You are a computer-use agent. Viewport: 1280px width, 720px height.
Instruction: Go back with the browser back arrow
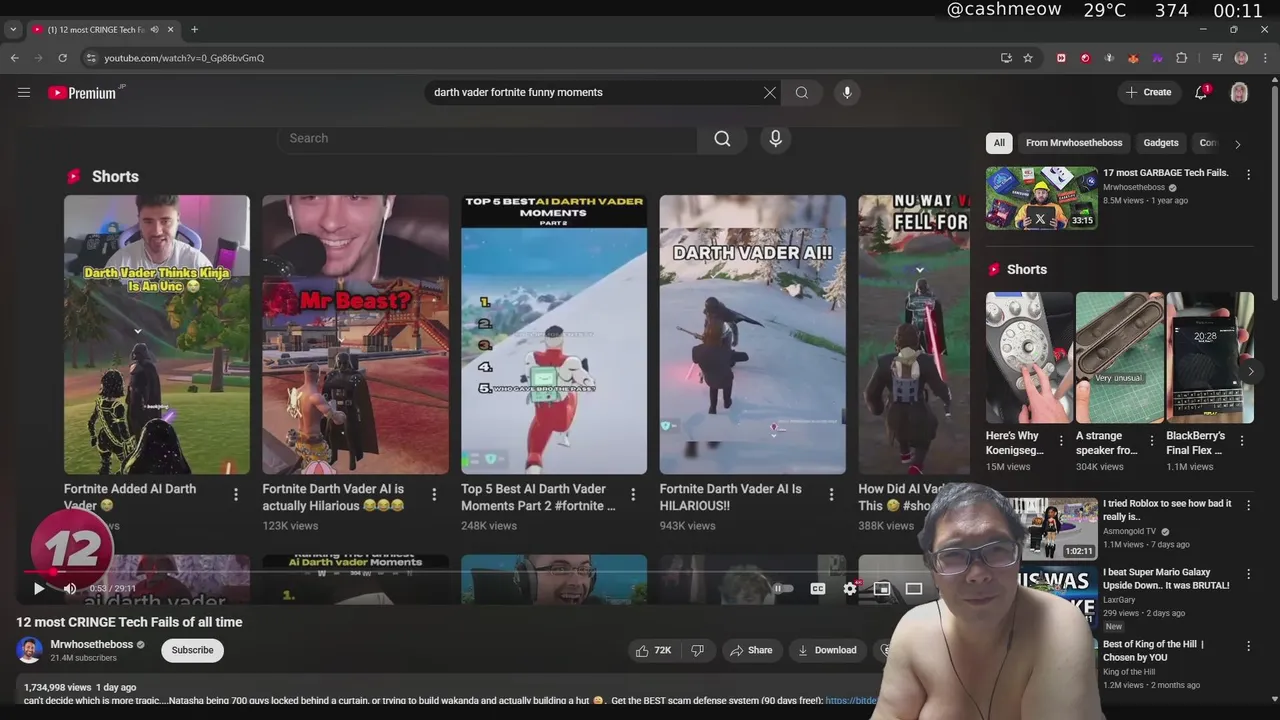[x=15, y=58]
